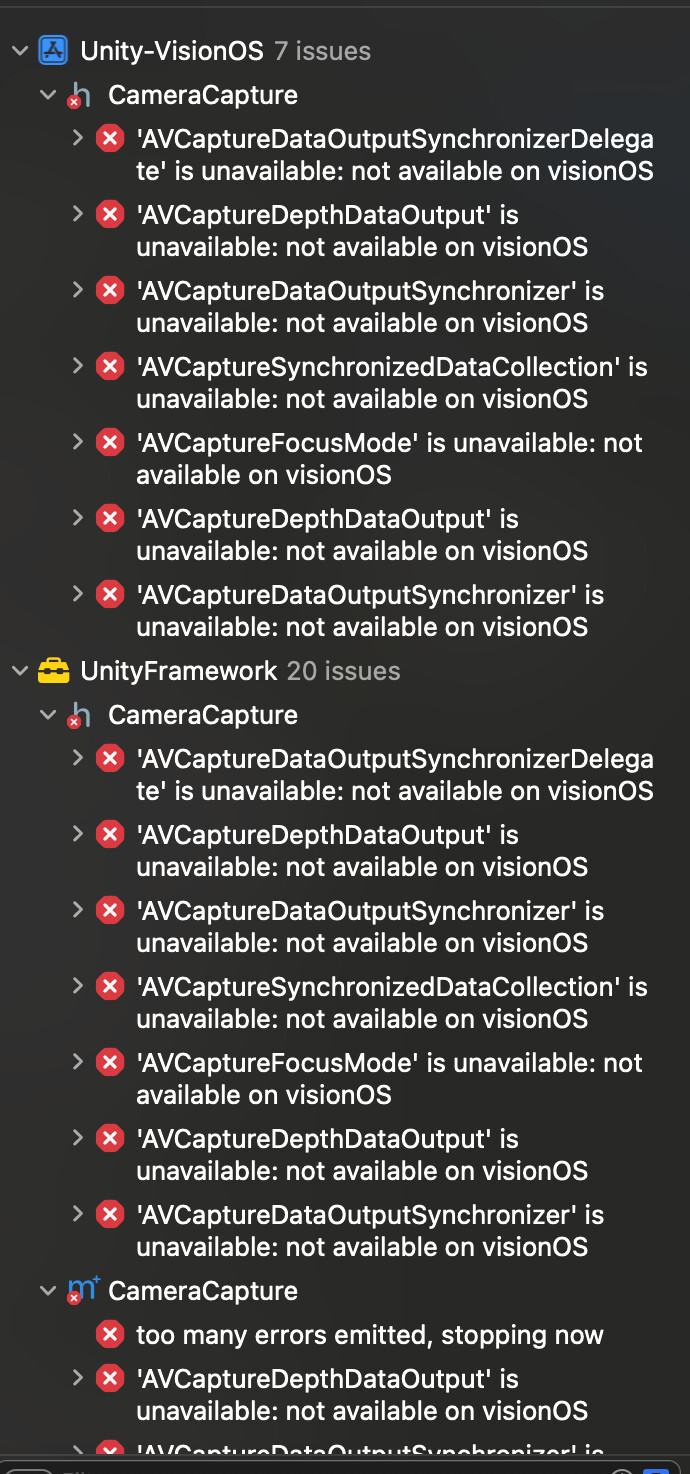Collapse the CameraCapture group under Unity-VisionOS
The image size is (690, 1474).
pos(48,95)
